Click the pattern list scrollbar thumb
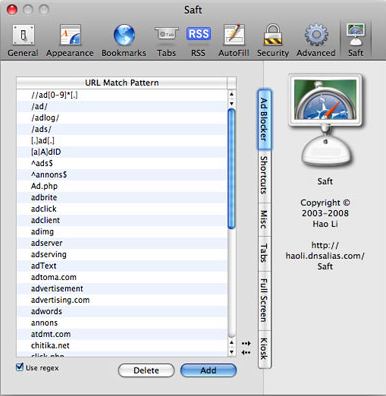The width and height of the screenshot is (386, 396). click(231, 169)
